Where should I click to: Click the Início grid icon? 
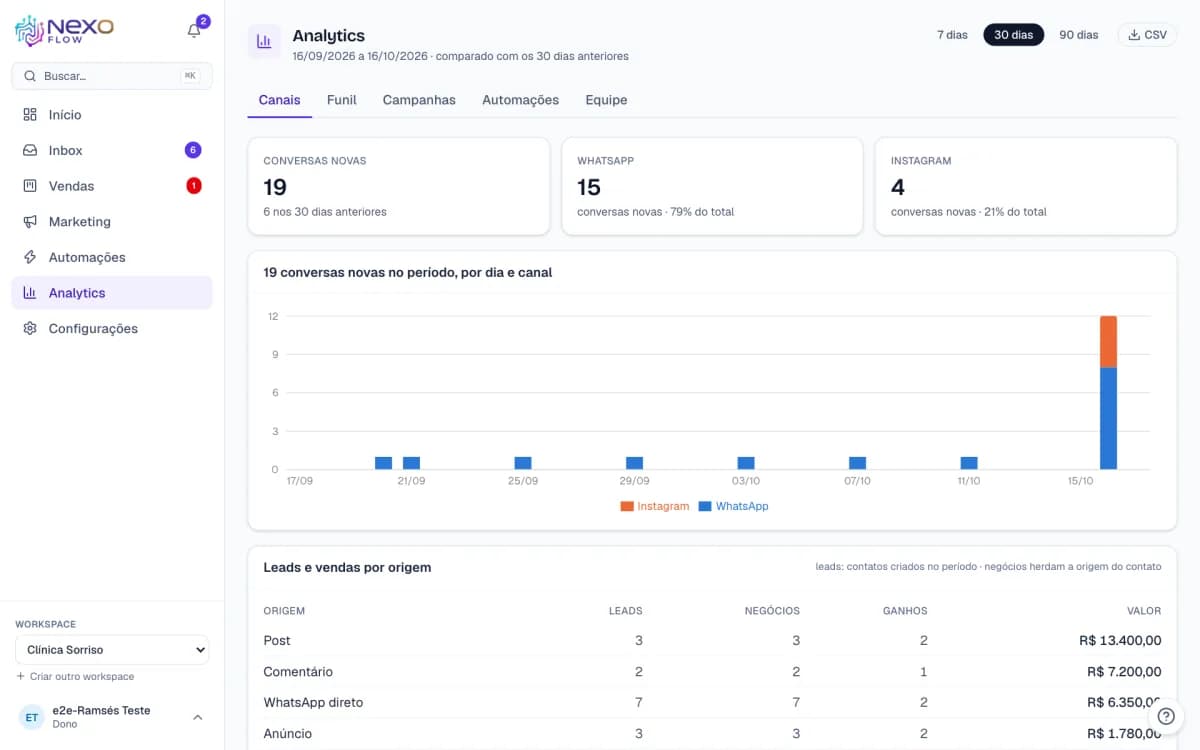click(x=30, y=115)
